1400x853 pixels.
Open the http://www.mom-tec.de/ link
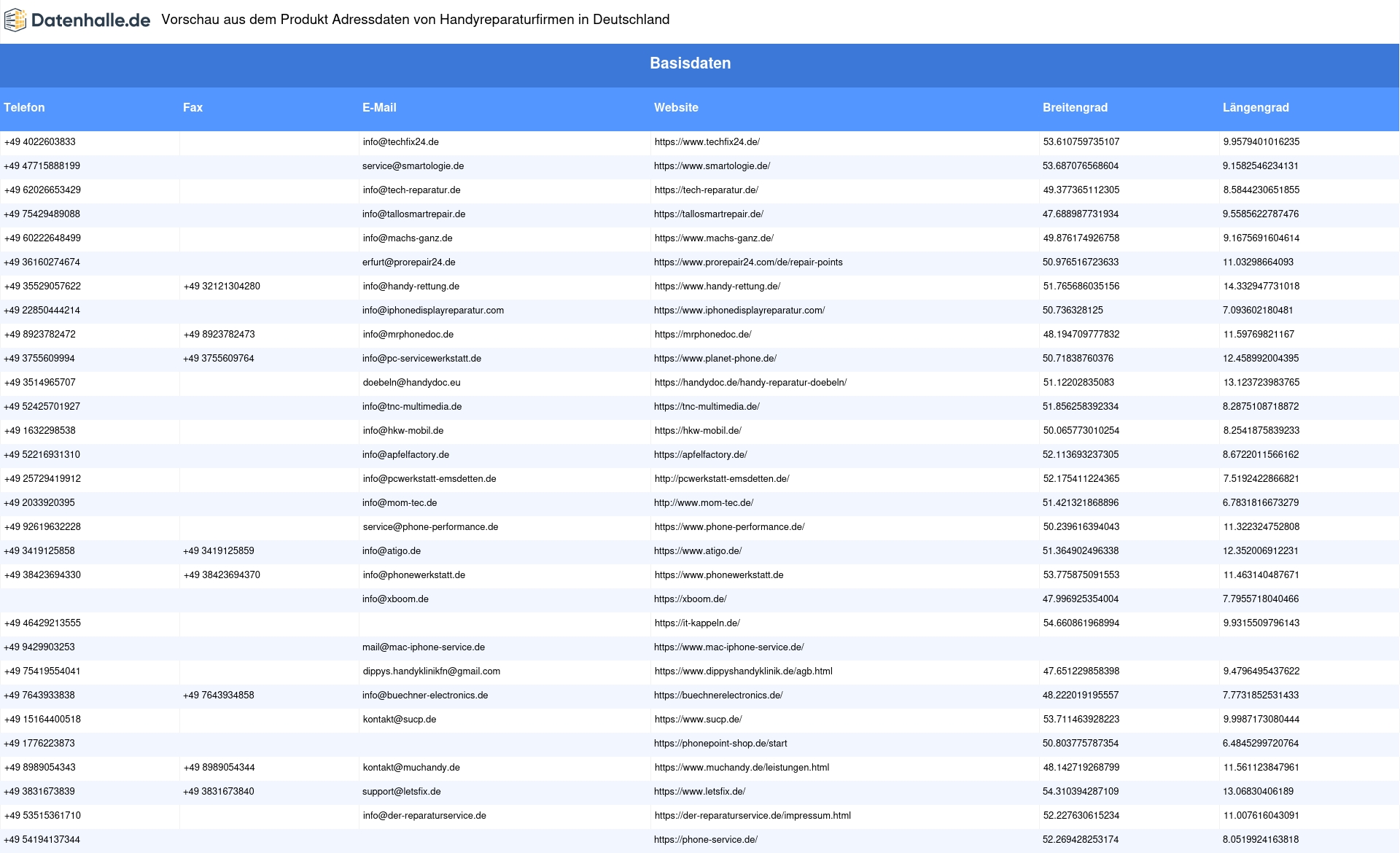click(x=704, y=503)
